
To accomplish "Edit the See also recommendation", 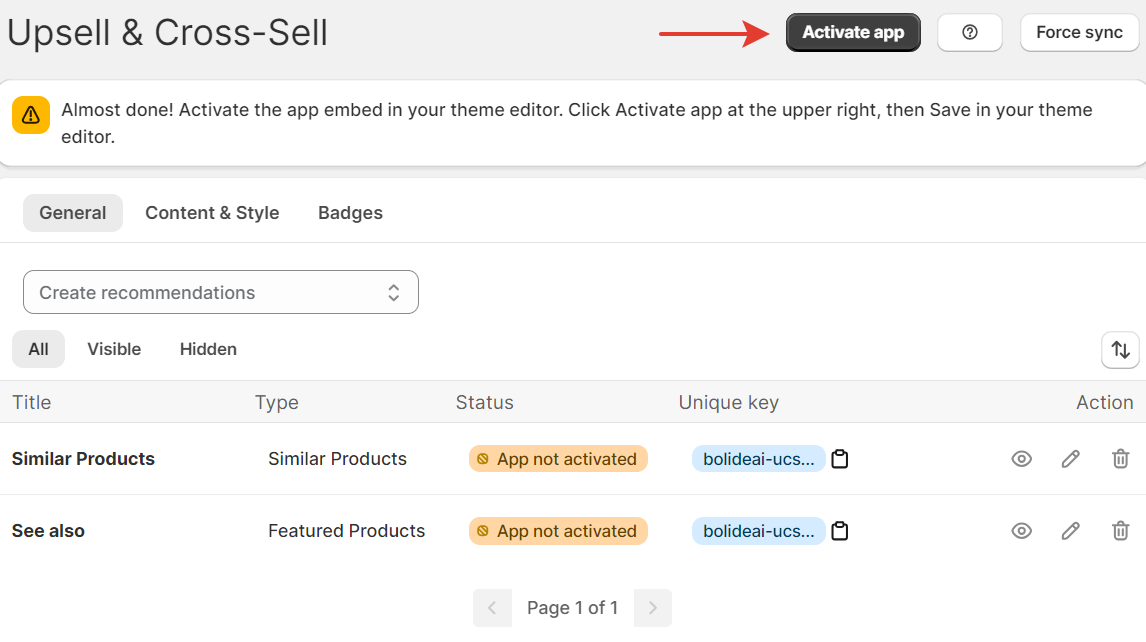I will point(1070,531).
